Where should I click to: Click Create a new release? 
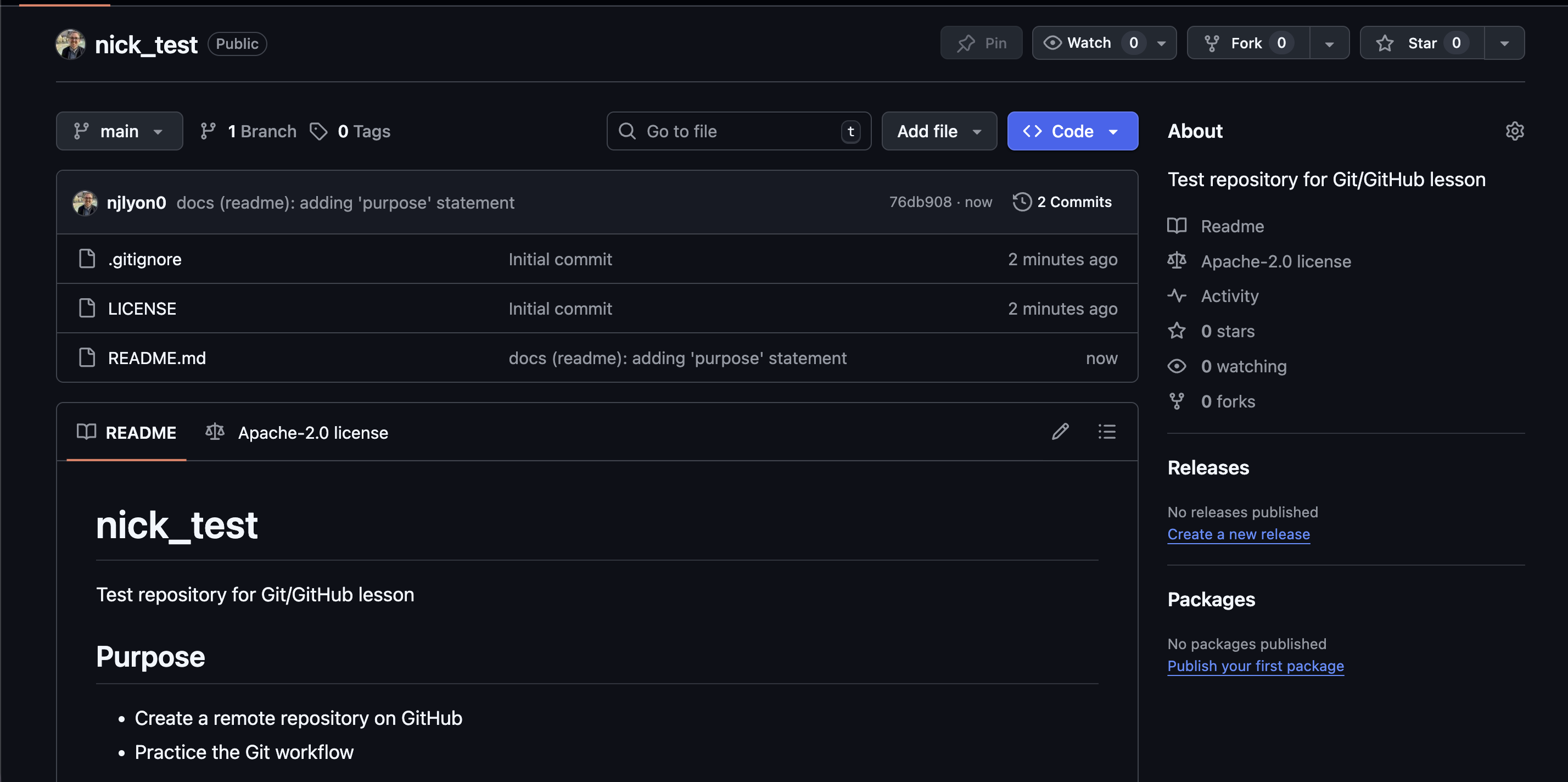click(x=1239, y=534)
